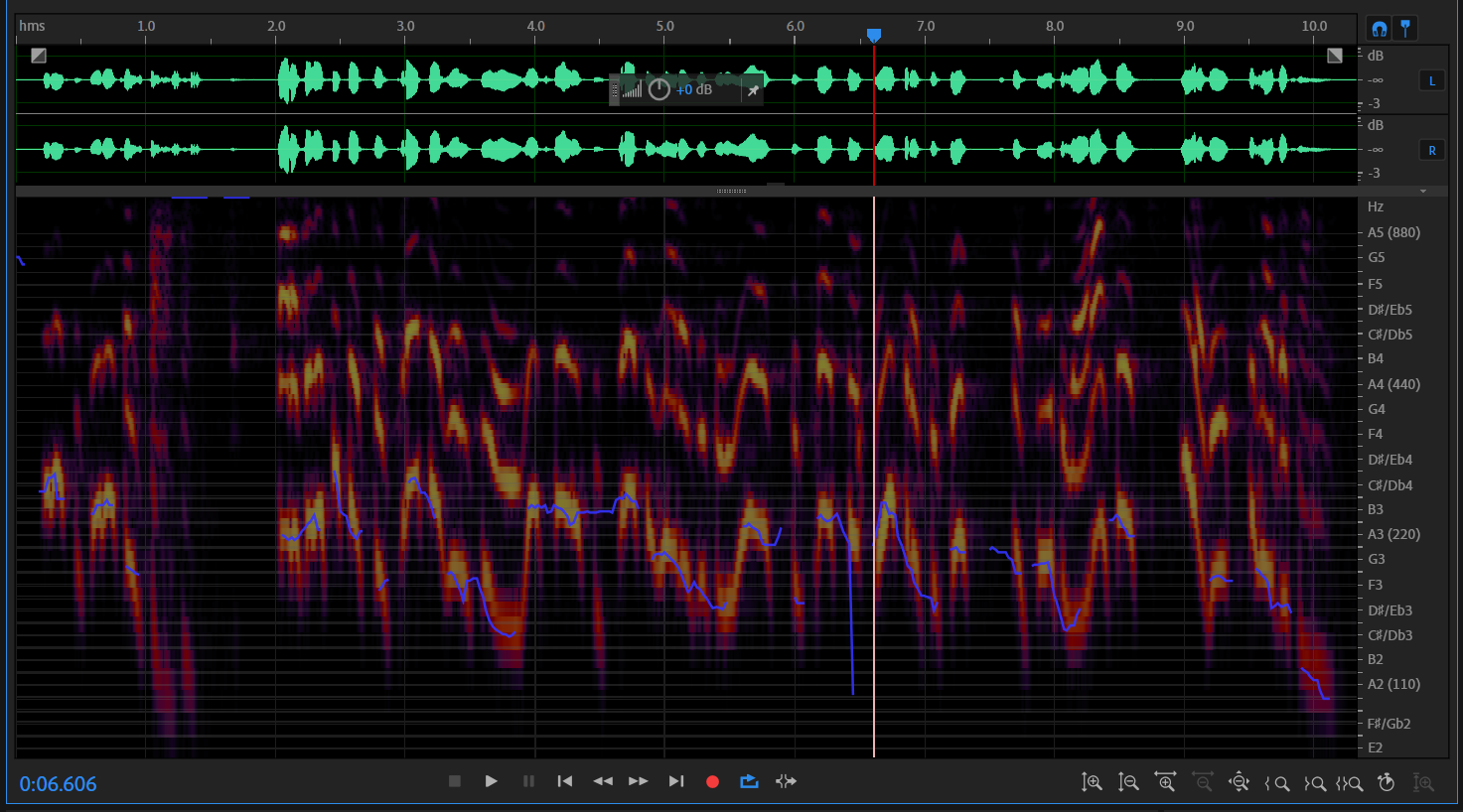Click the 2.0 mark on time ruler
Image resolution: width=1463 pixels, height=812 pixels.
click(275, 26)
